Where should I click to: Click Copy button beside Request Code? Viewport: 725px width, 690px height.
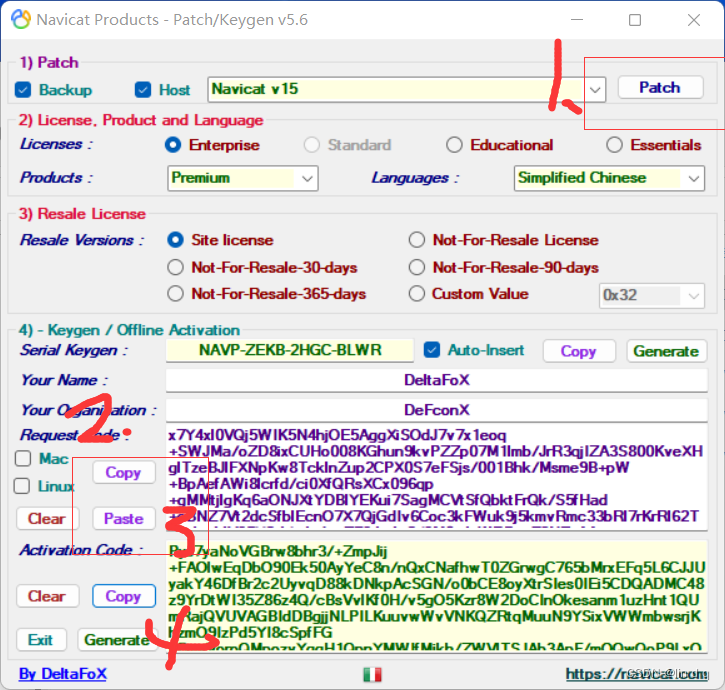click(x=123, y=473)
